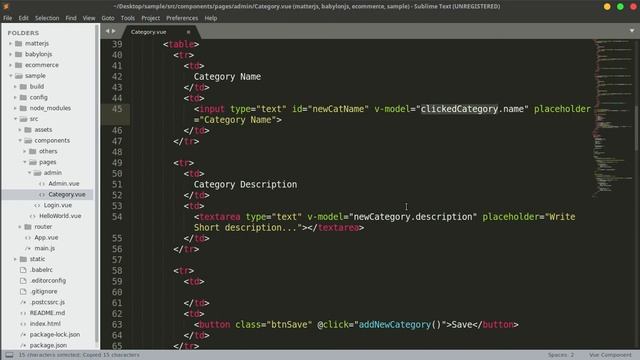Open HelloWorld.vue in sidebar
This screenshot has height=360, width=640.
tap(60, 216)
